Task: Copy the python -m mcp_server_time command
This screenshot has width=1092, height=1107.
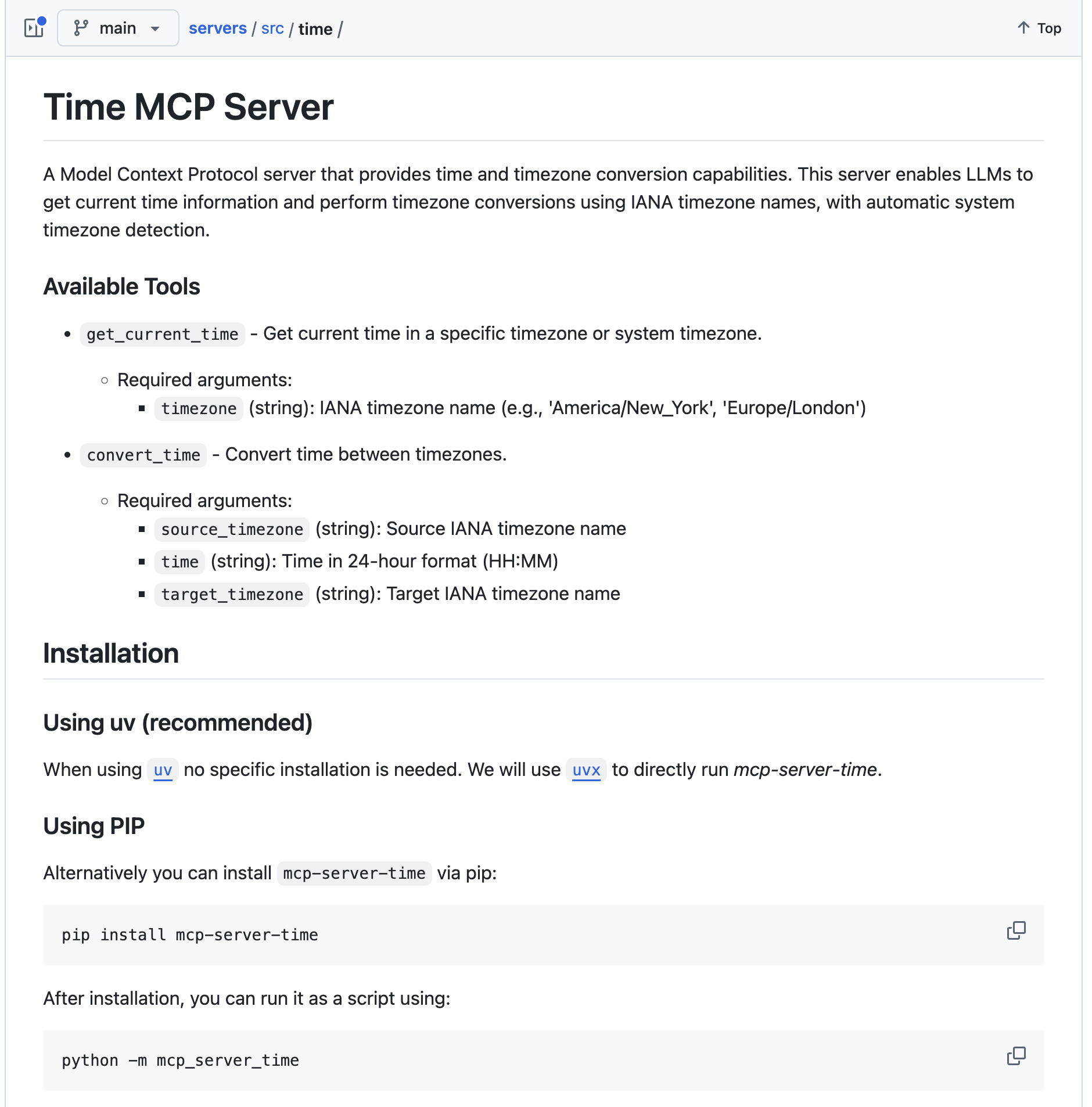Action: coord(1016,1056)
